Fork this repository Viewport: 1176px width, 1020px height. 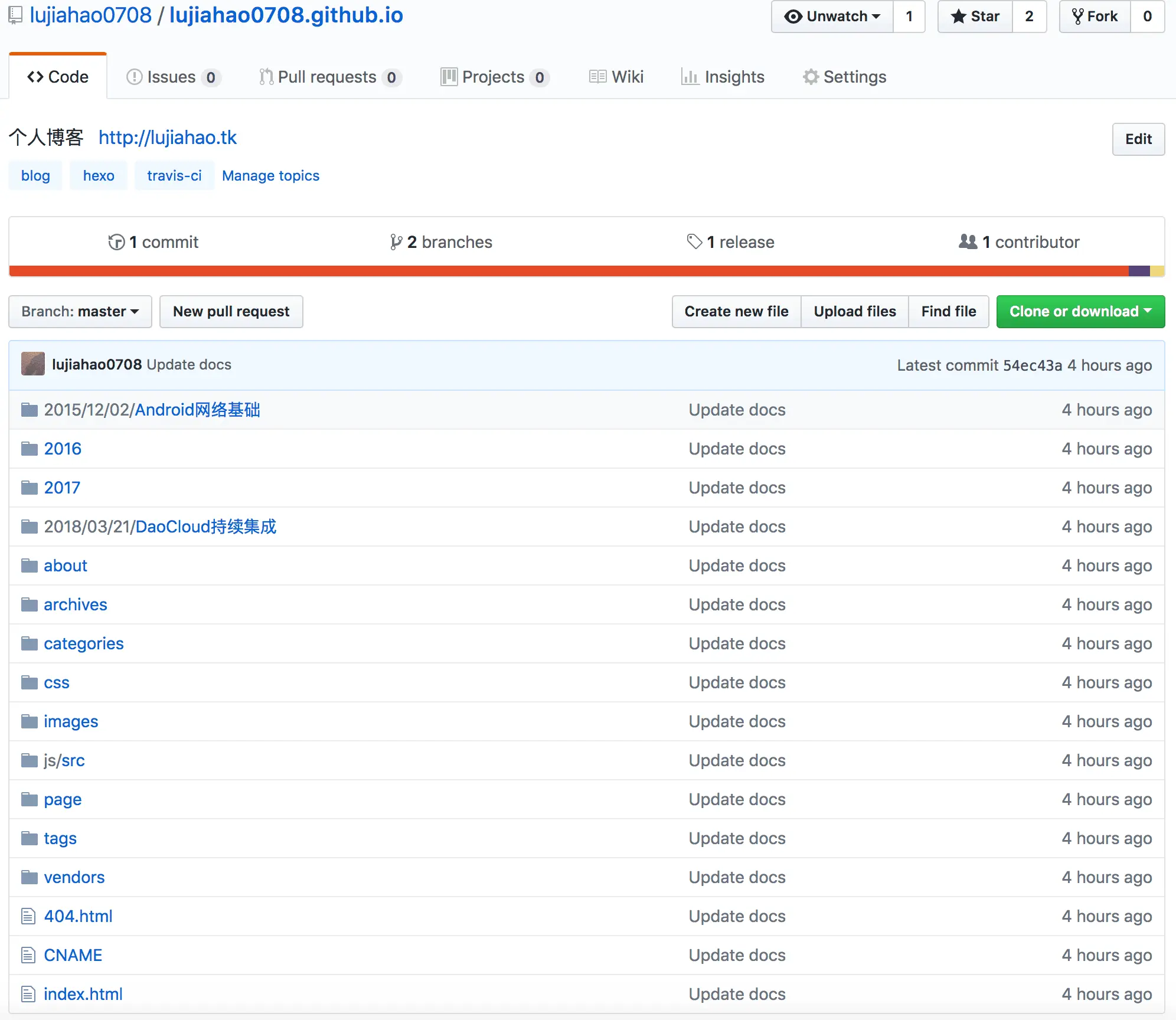pyautogui.click(x=1095, y=17)
